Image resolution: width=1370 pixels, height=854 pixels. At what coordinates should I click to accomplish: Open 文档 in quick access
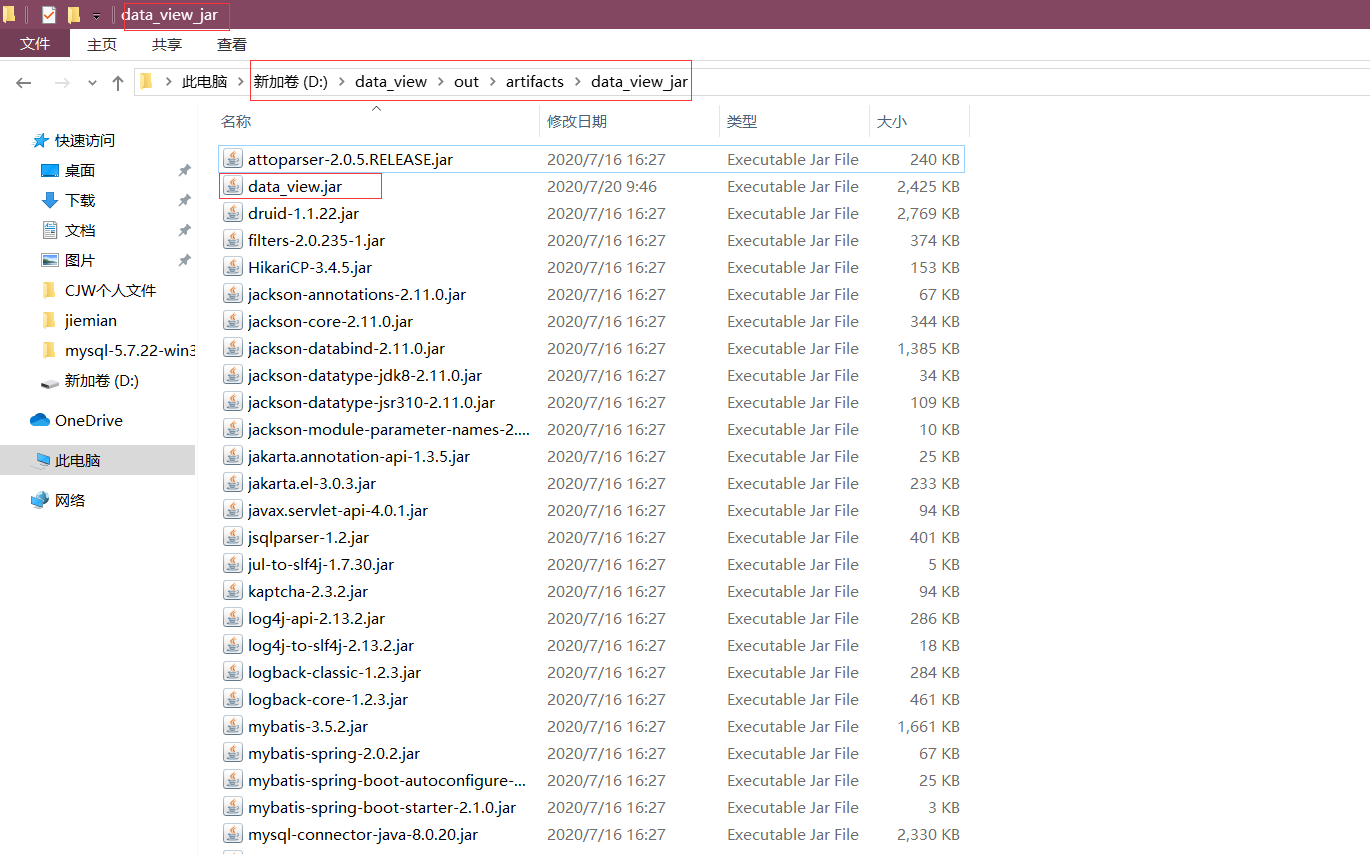coord(80,231)
